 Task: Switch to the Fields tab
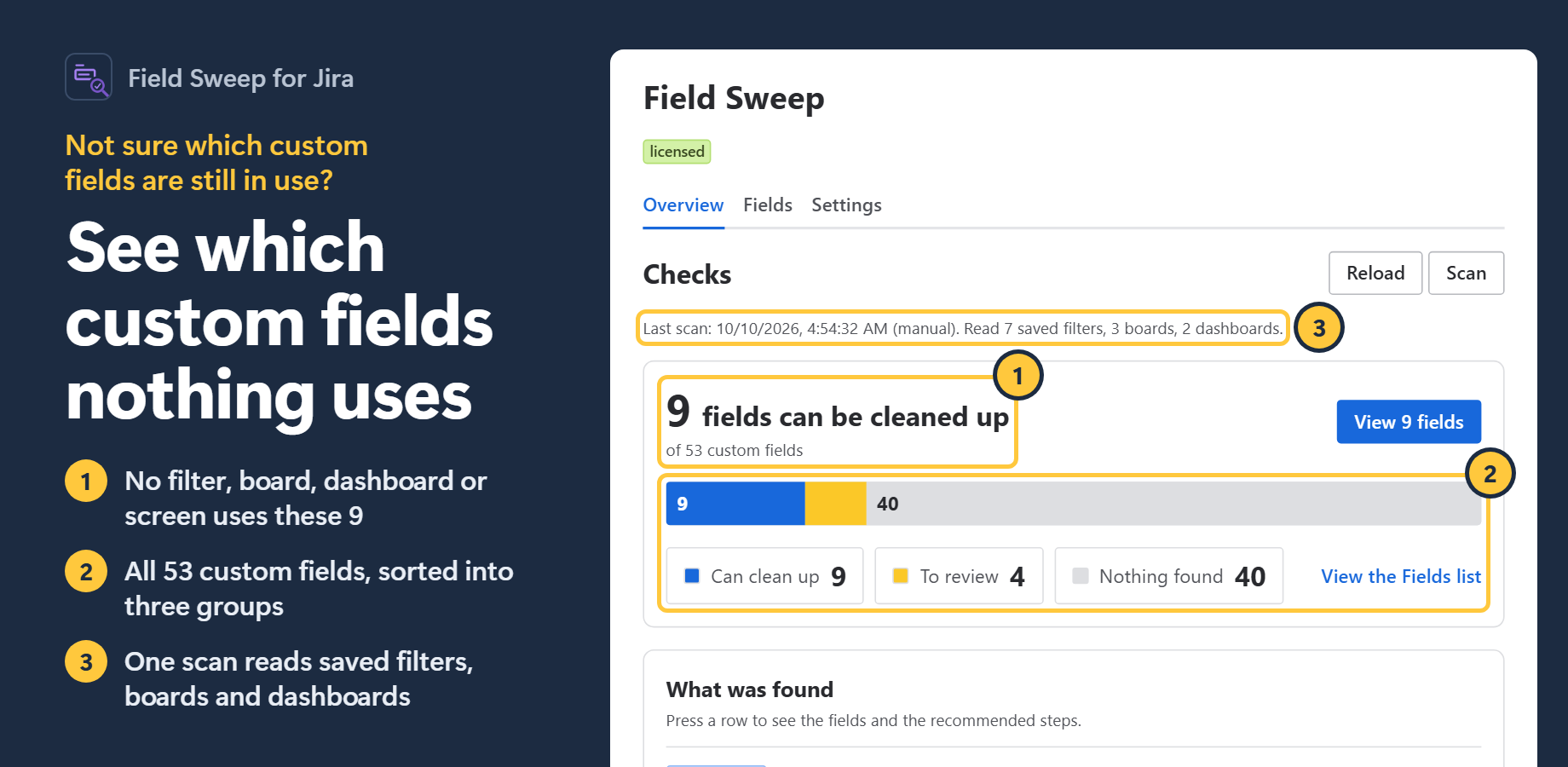click(x=768, y=205)
